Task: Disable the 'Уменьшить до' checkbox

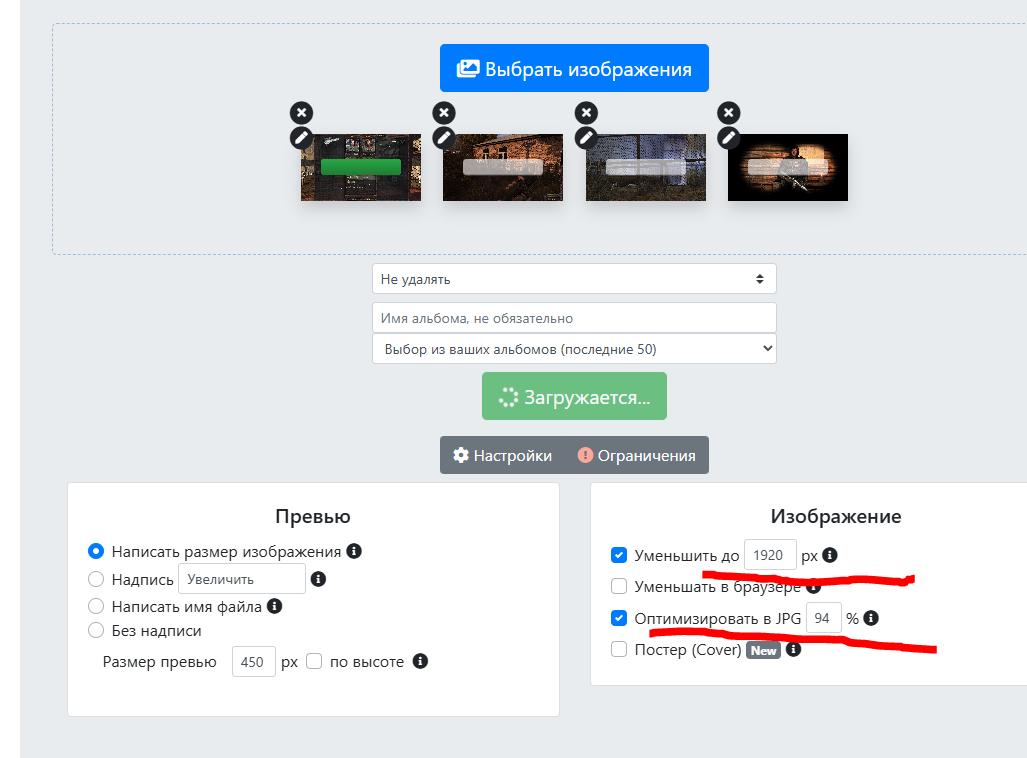Action: [619, 555]
